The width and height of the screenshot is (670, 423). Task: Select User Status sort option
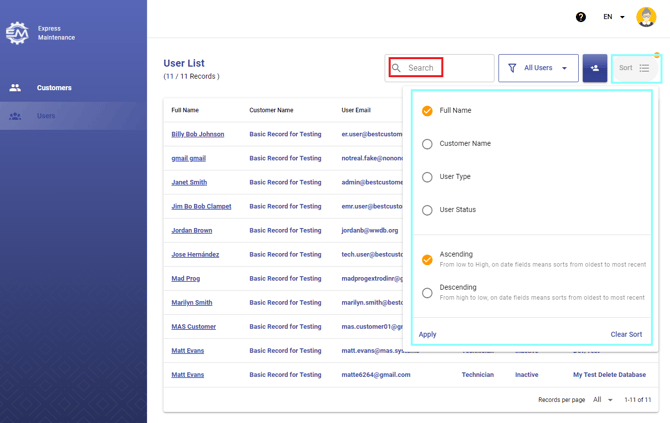[x=427, y=210]
